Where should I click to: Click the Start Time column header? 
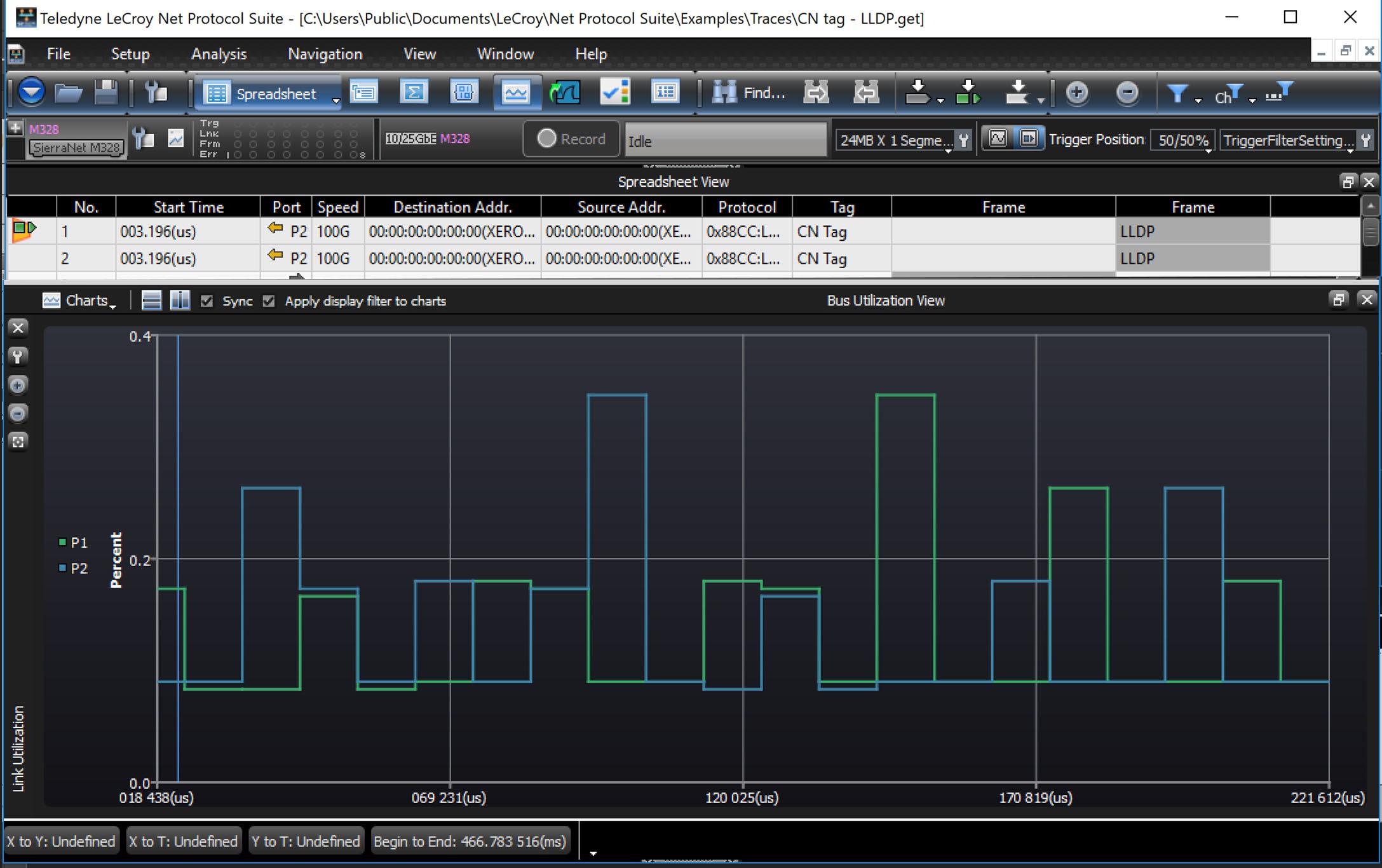tap(188, 207)
